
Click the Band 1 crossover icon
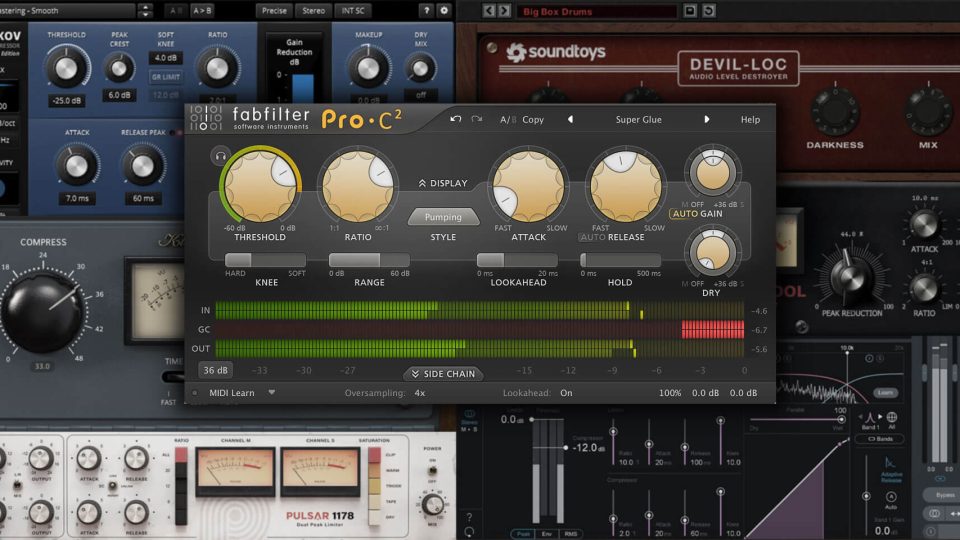(x=870, y=418)
